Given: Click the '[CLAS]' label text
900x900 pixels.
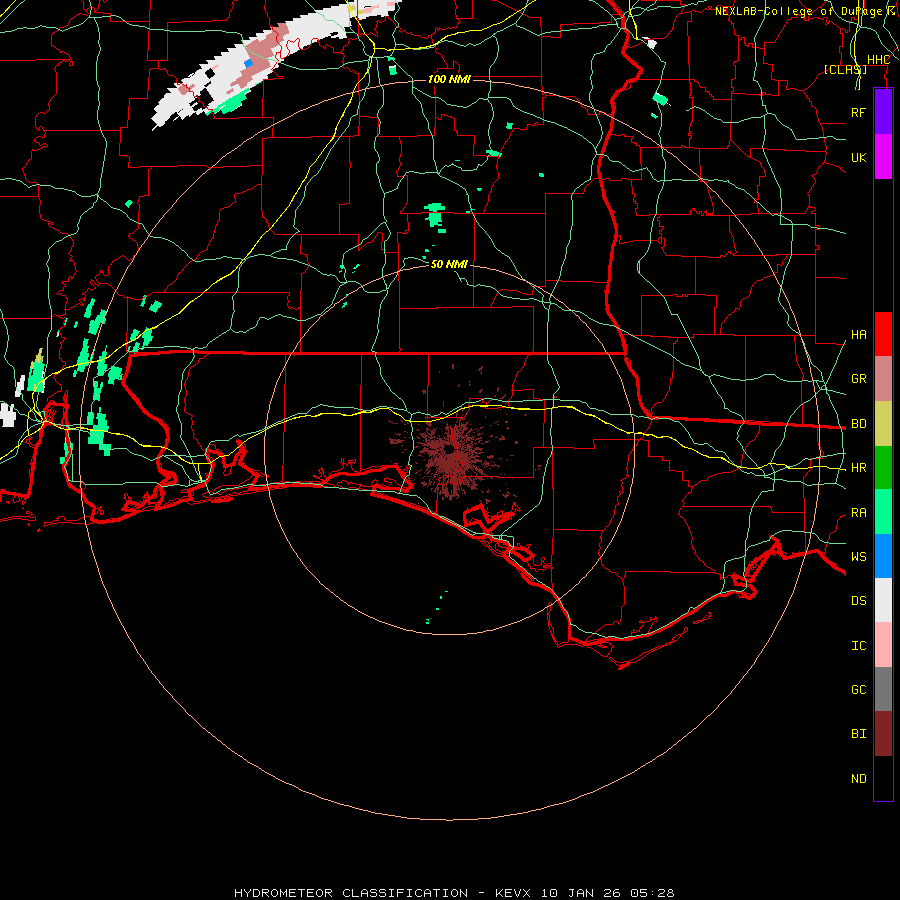Looking at the screenshot, I should [845, 69].
